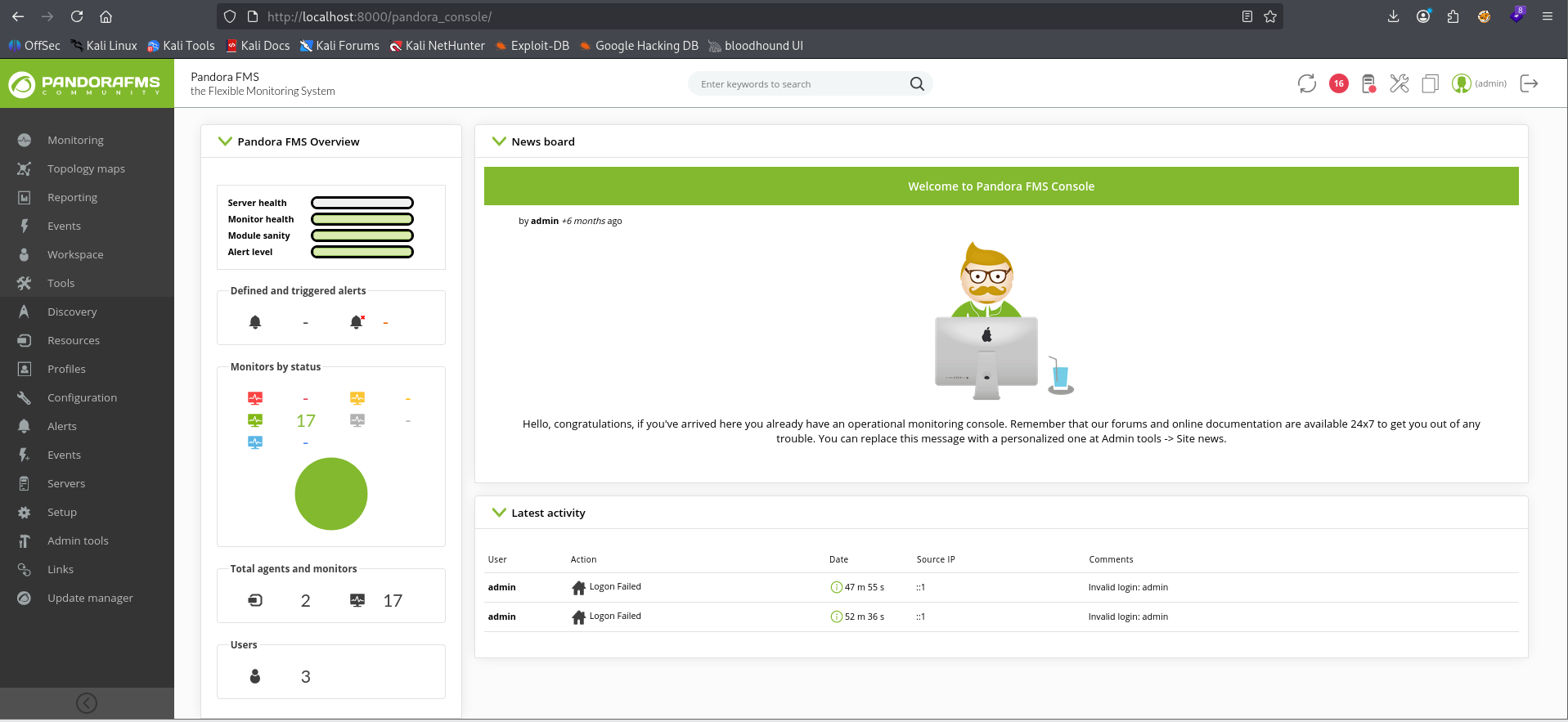
Task: Click the Server health bar
Action: click(x=362, y=203)
